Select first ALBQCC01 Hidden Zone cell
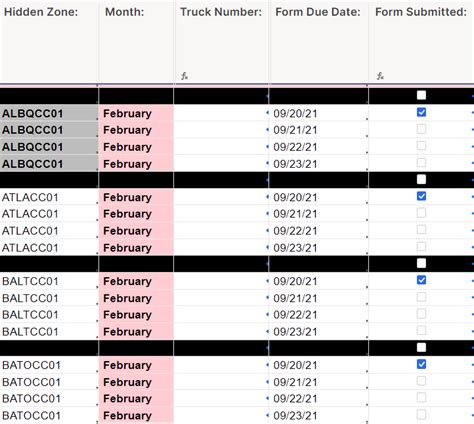The image size is (474, 424). pyautogui.click(x=49, y=113)
